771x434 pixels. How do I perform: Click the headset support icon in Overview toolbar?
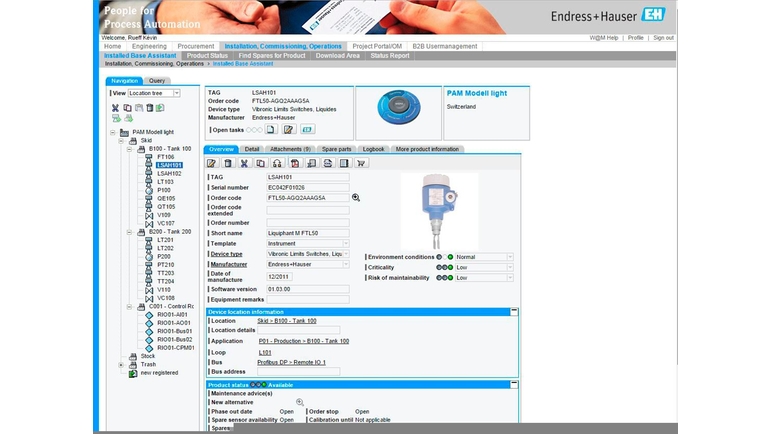(277, 163)
